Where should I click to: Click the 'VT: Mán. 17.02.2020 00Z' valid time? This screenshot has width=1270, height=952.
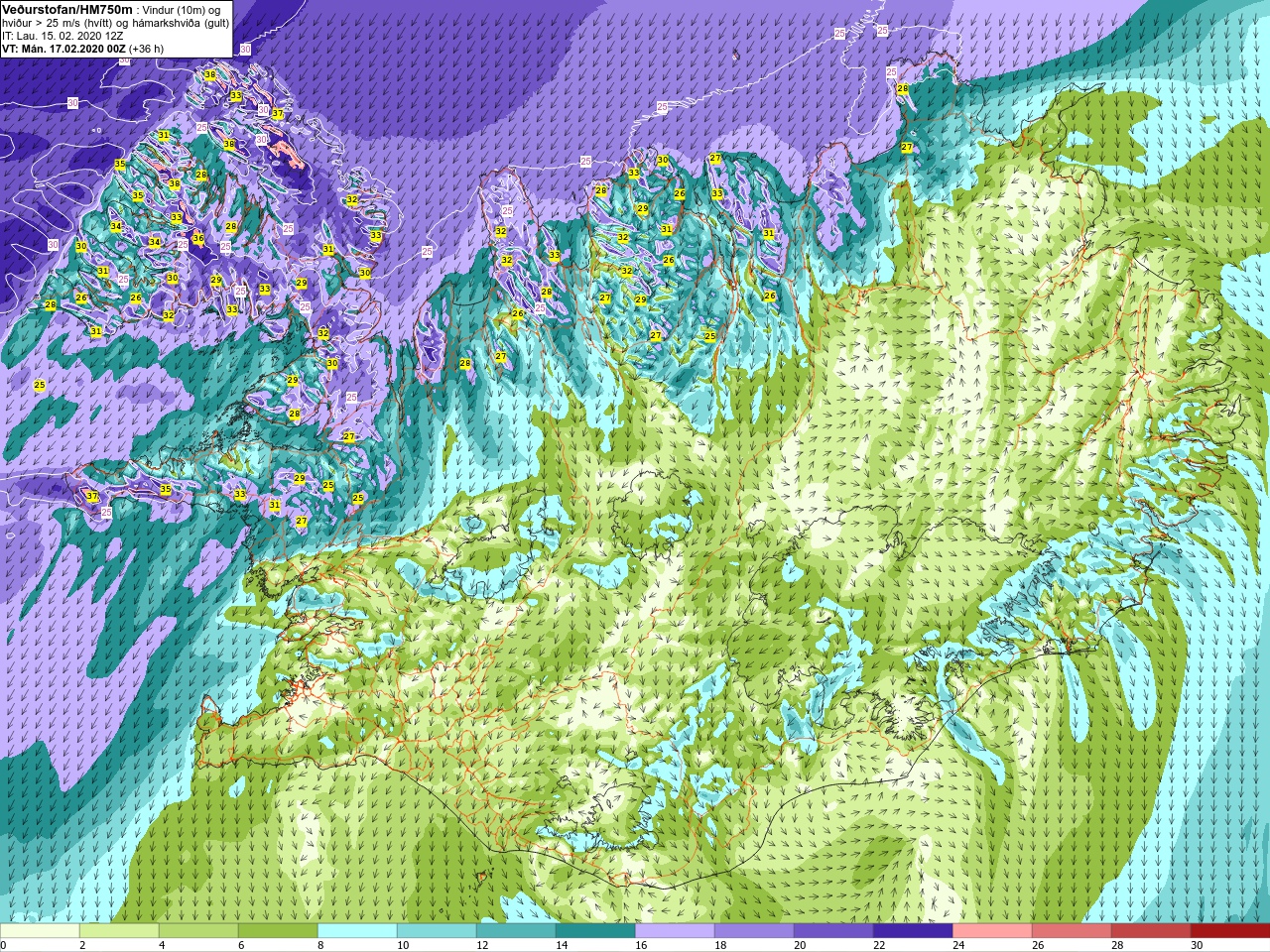(x=63, y=48)
